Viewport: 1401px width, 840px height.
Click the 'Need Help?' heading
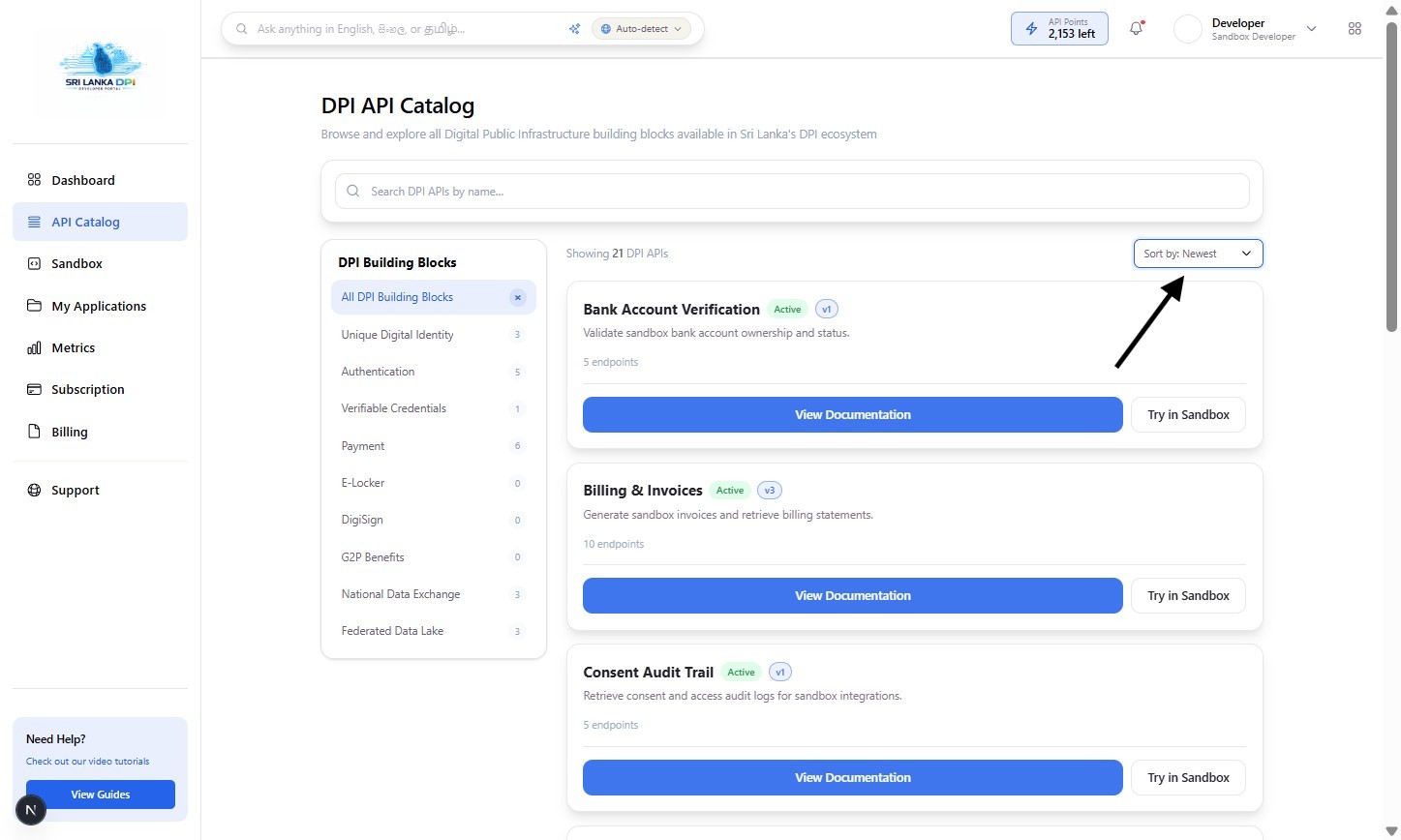click(56, 739)
